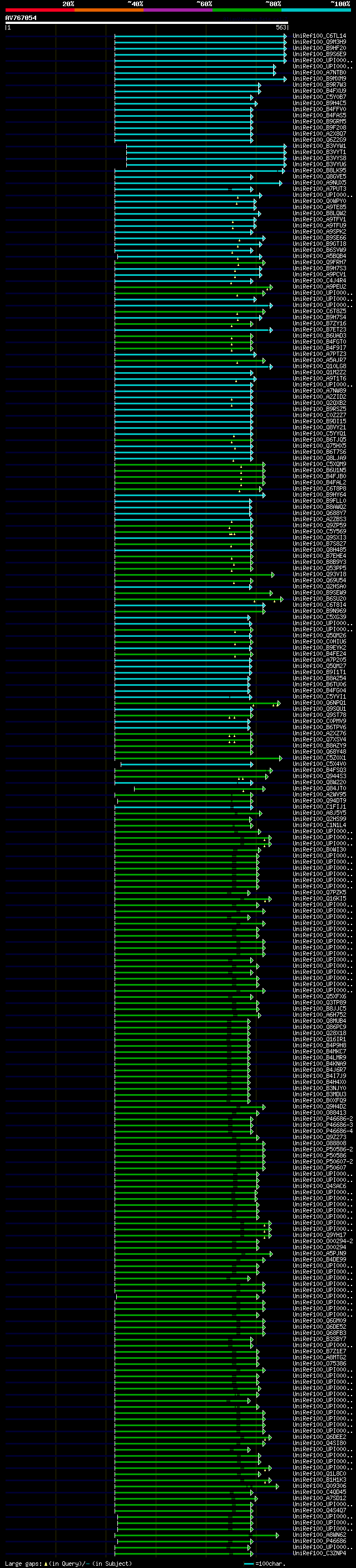Open hit UniRef100_A7NTB0

tap(319, 72)
